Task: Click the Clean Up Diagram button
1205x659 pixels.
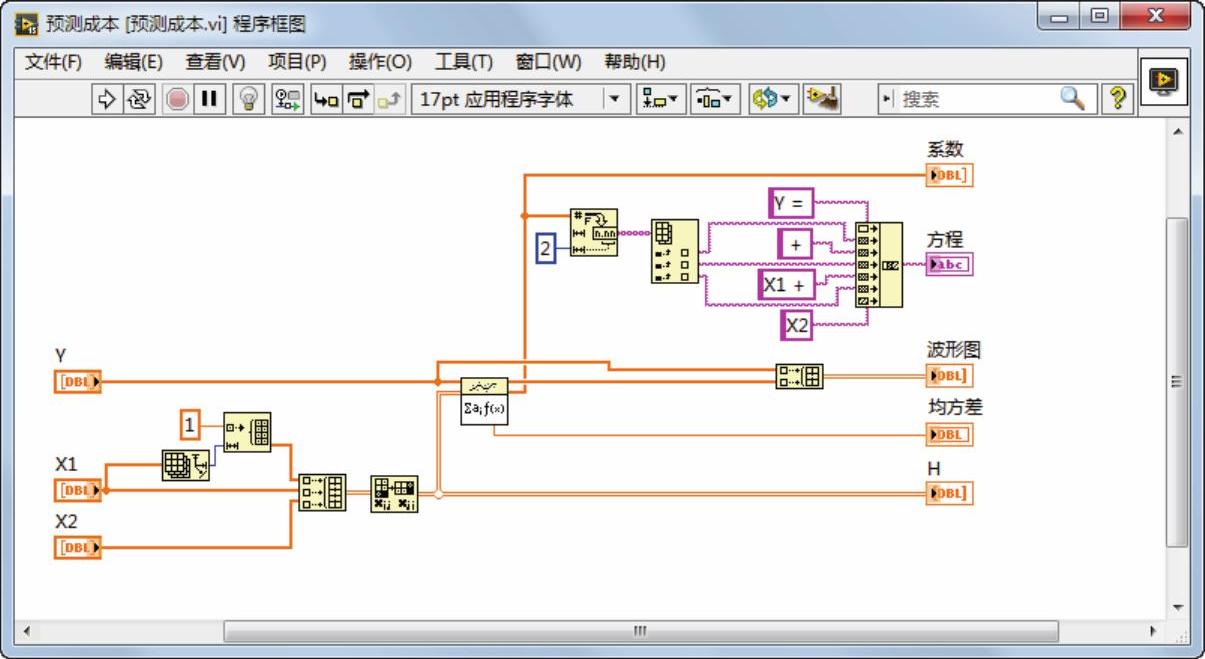Action: [x=822, y=99]
